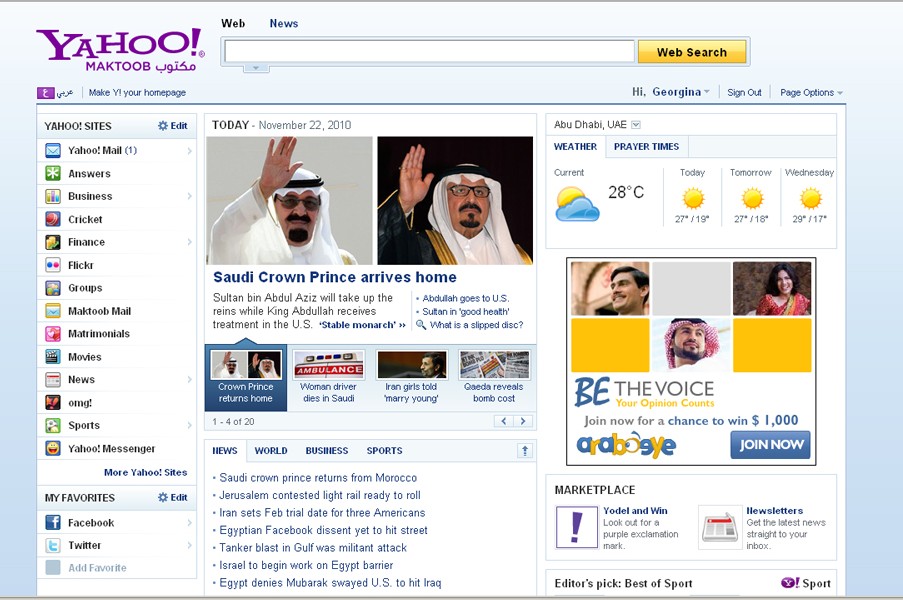
Task: Click the Answers icon
Action: pyautogui.click(x=53, y=173)
